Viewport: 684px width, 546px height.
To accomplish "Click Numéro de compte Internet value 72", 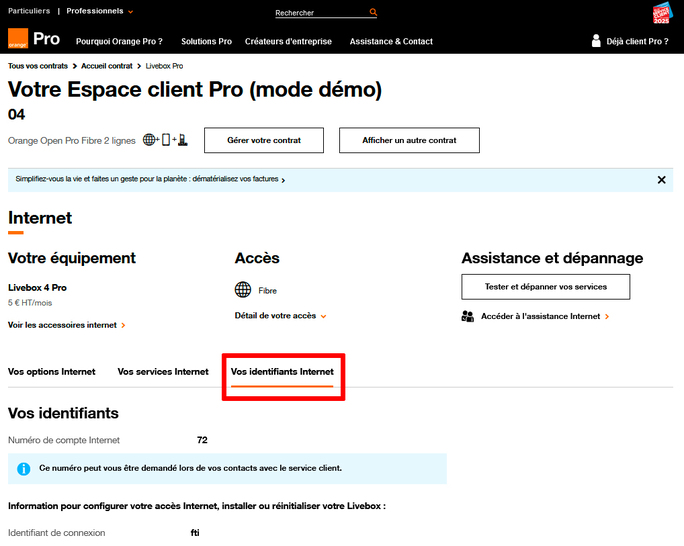I will (x=202, y=440).
